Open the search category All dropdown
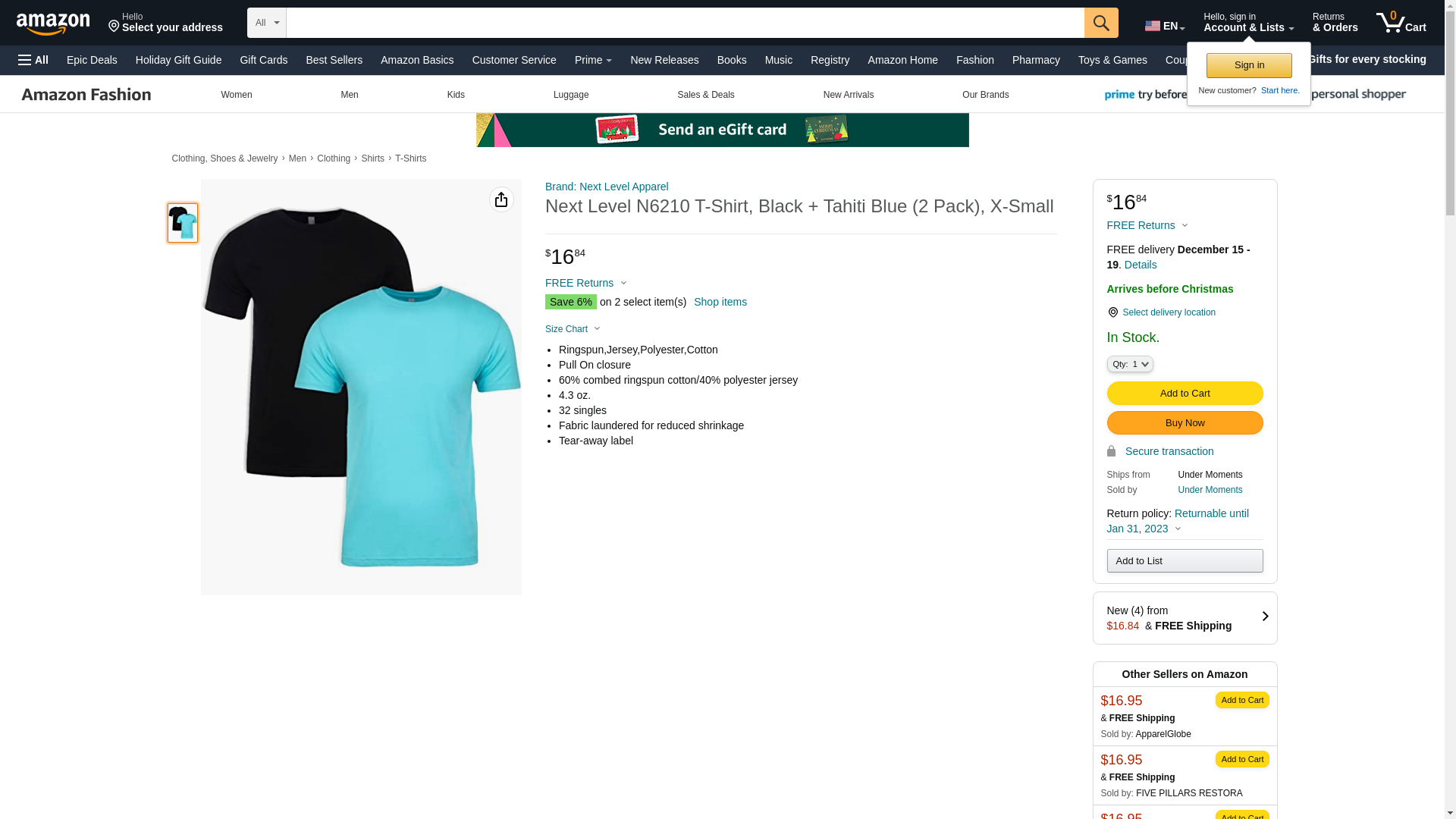 [x=266, y=23]
